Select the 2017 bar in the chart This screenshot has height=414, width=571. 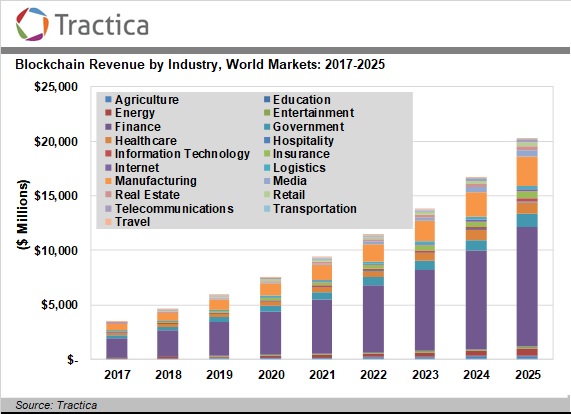117,340
